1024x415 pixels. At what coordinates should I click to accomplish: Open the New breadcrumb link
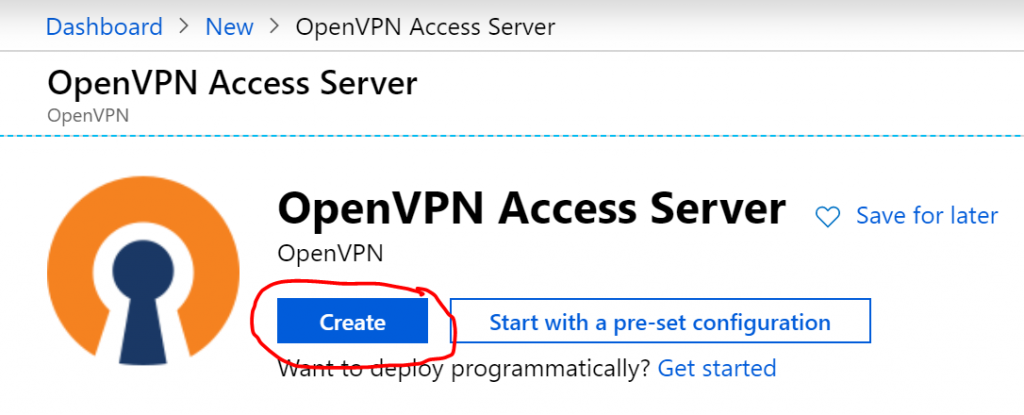(229, 27)
